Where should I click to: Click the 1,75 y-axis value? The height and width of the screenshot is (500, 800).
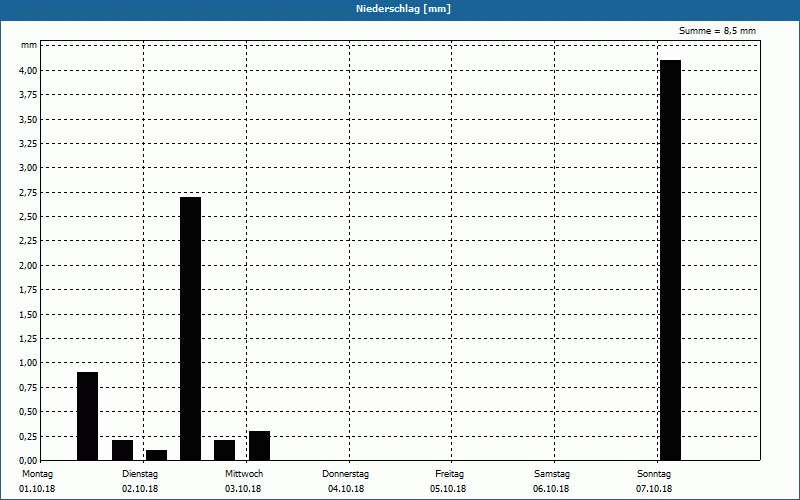pos(28,290)
